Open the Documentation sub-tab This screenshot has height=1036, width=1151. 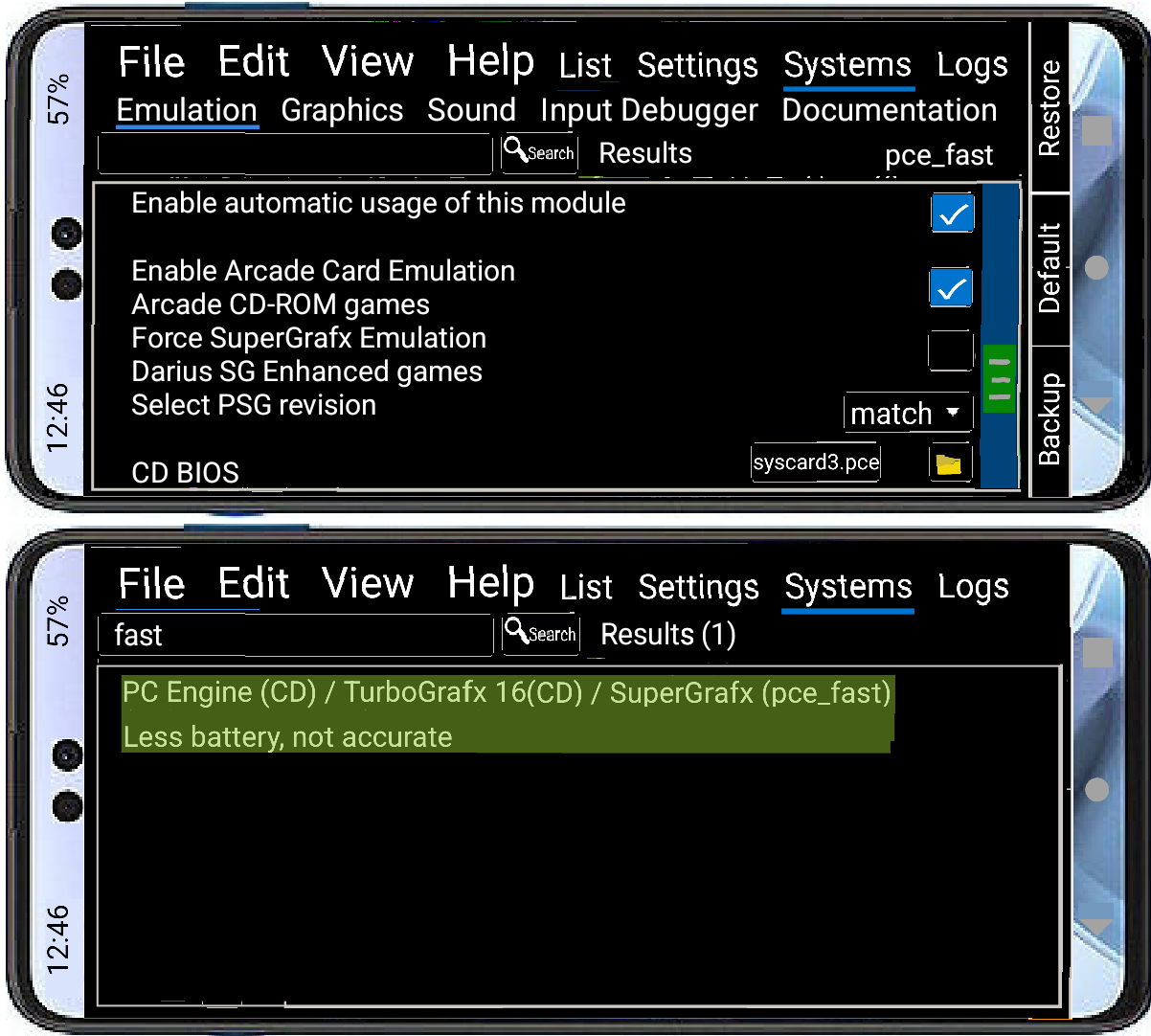point(890,110)
